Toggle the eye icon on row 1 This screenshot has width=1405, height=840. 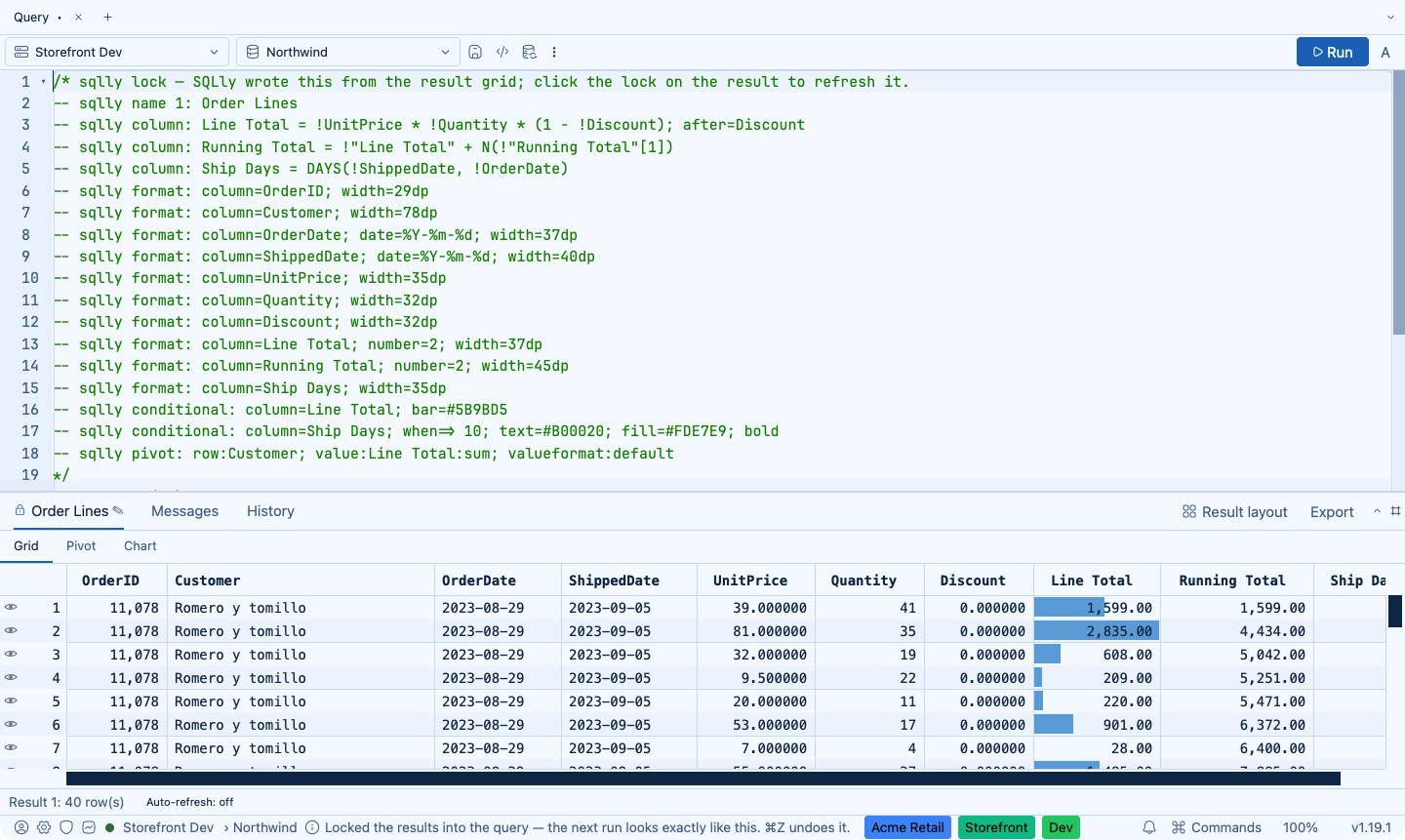pos(11,607)
